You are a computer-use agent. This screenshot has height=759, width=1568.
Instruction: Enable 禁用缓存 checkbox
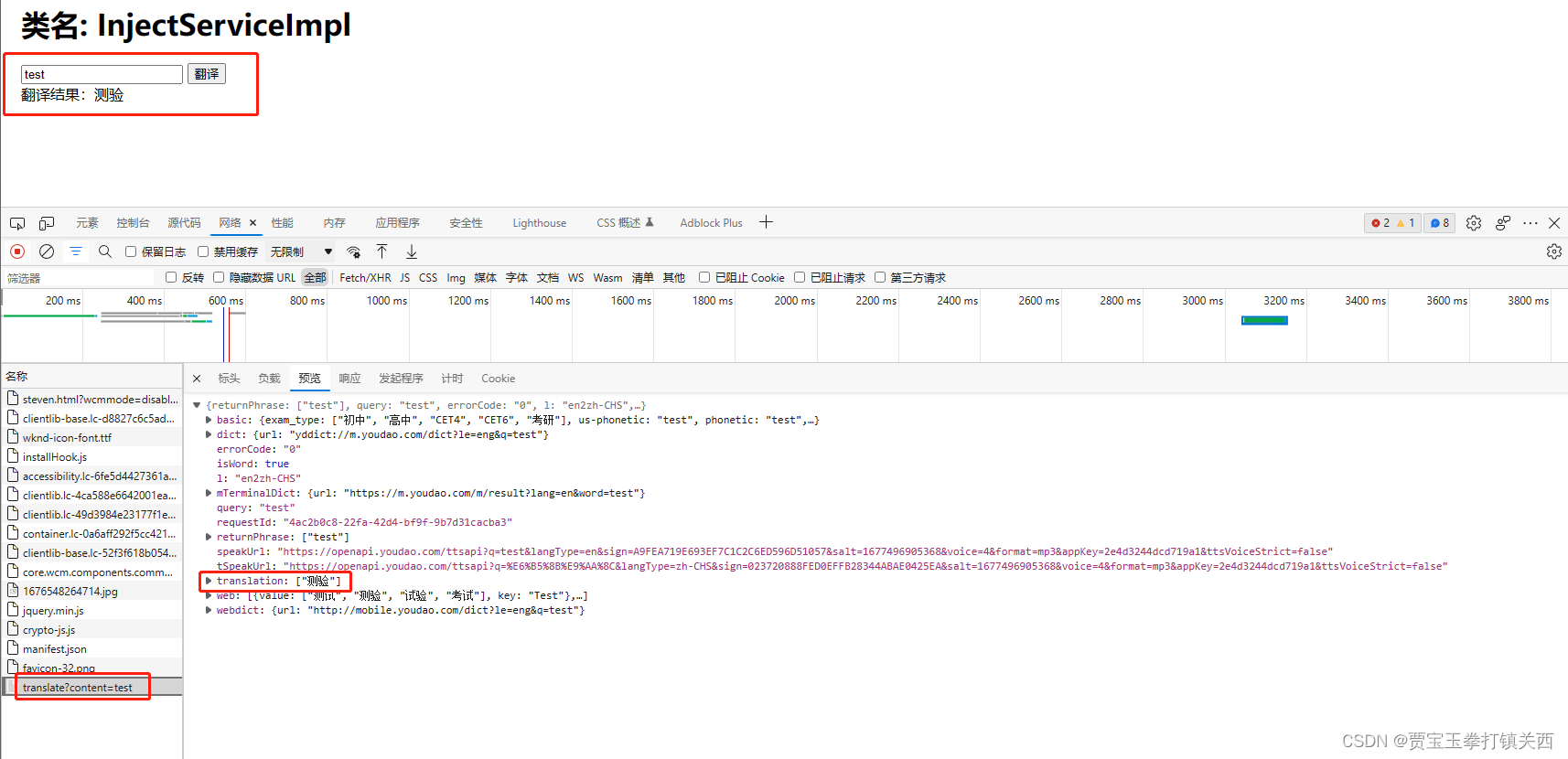[x=203, y=251]
